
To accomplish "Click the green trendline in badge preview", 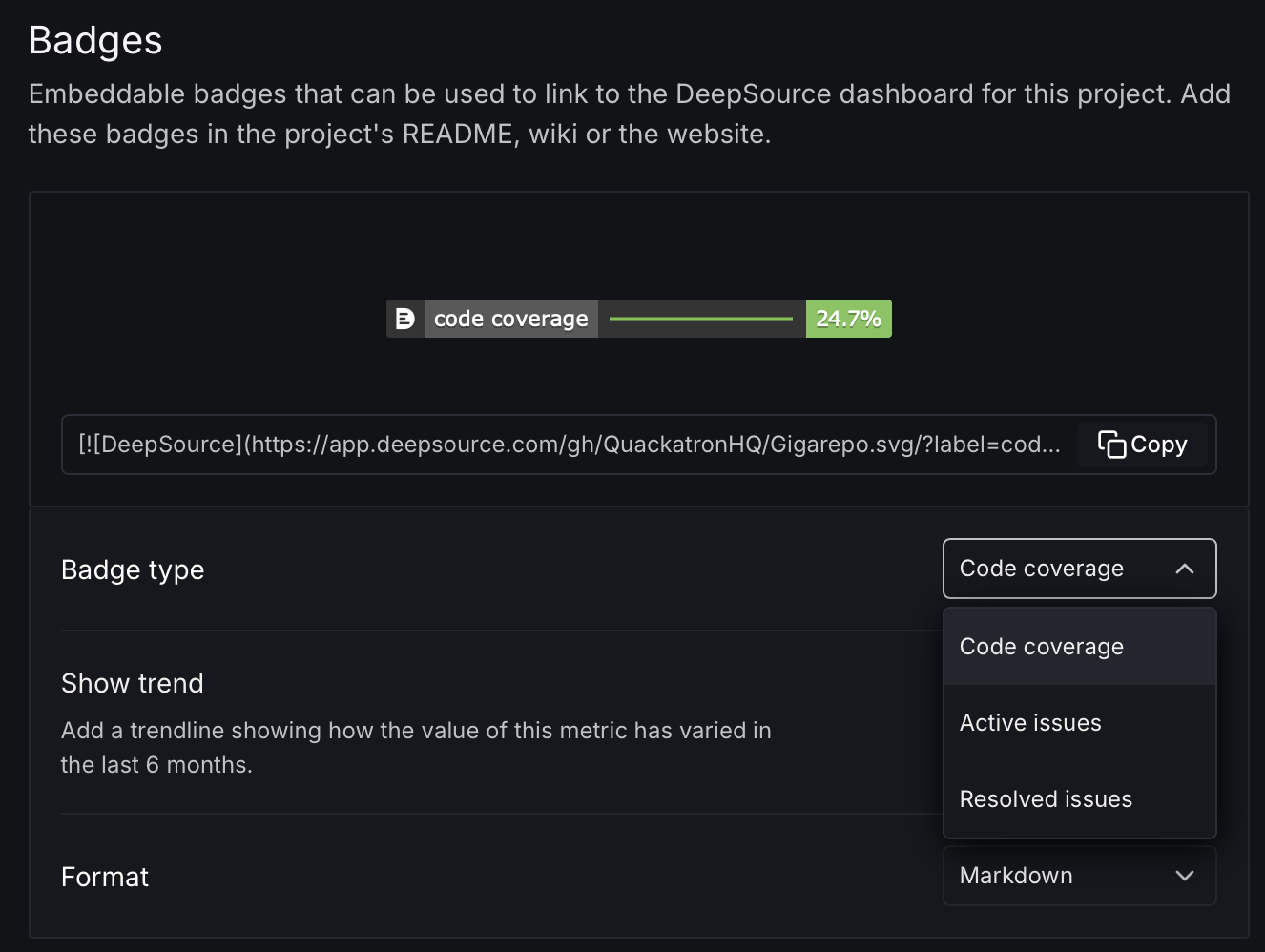I will [701, 319].
